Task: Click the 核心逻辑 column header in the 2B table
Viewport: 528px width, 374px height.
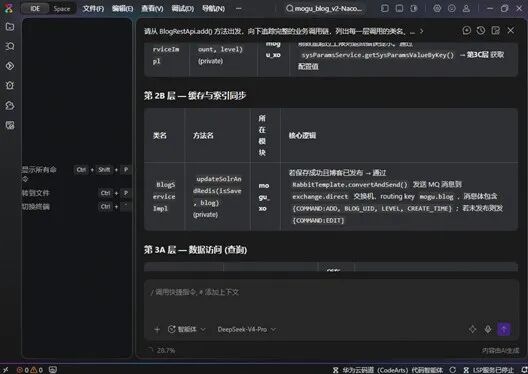Action: pos(302,135)
